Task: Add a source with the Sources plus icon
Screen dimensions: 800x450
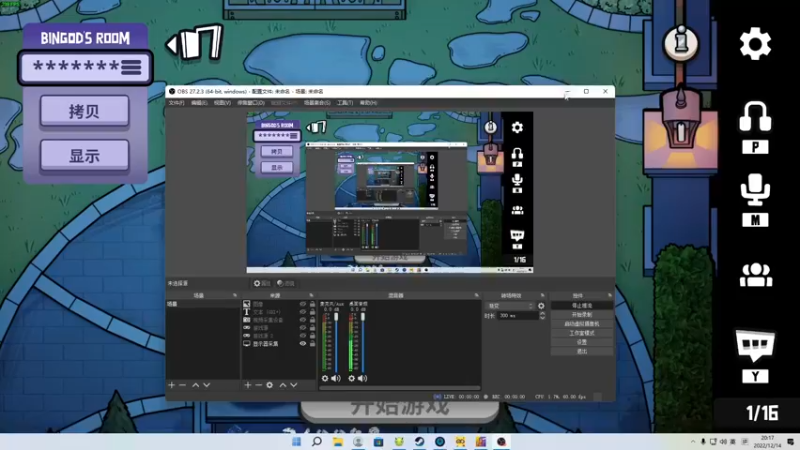Action: (247, 385)
